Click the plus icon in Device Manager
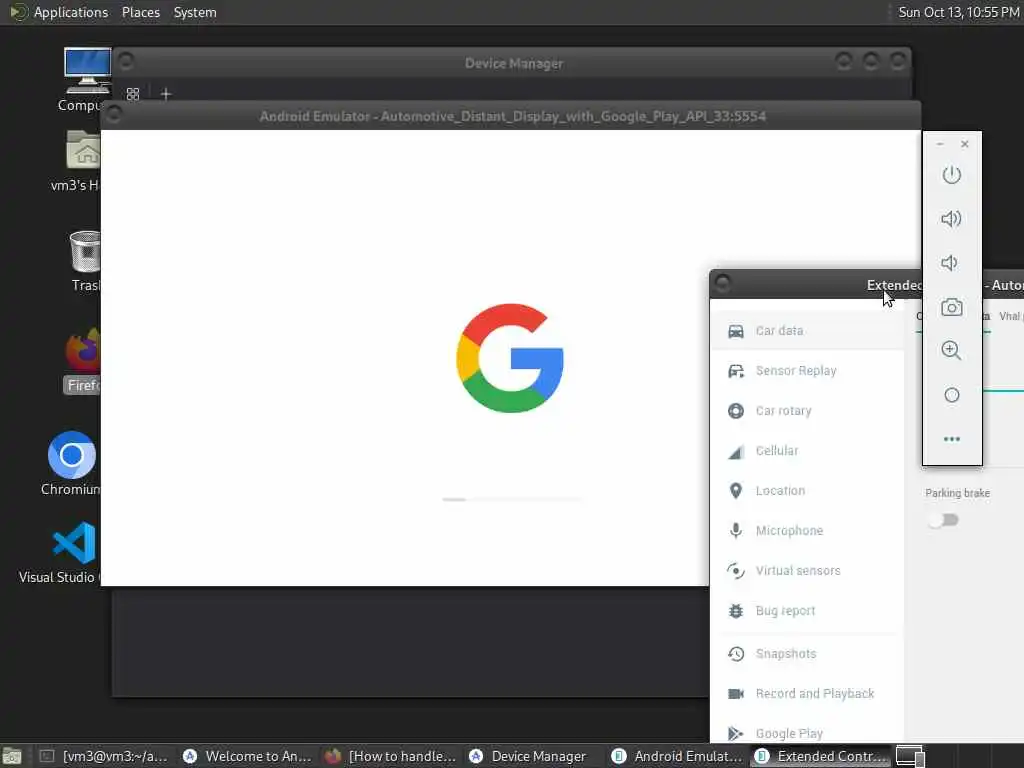This screenshot has height=768, width=1024. pyautogui.click(x=166, y=94)
